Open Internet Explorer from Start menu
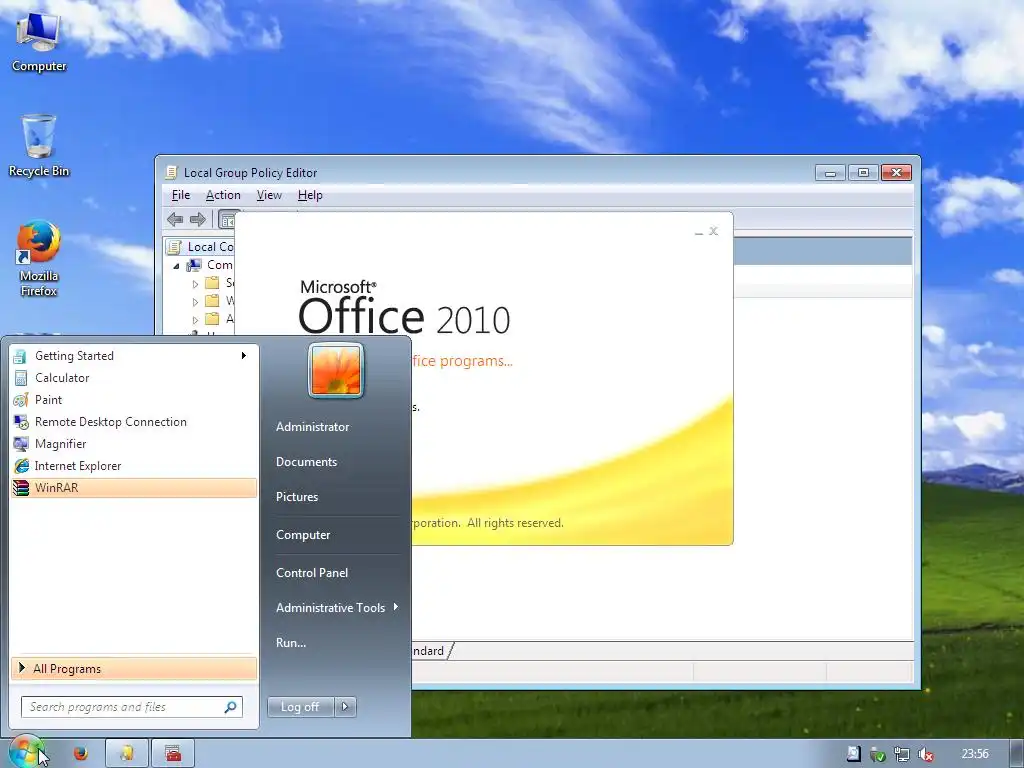 pos(133,466)
